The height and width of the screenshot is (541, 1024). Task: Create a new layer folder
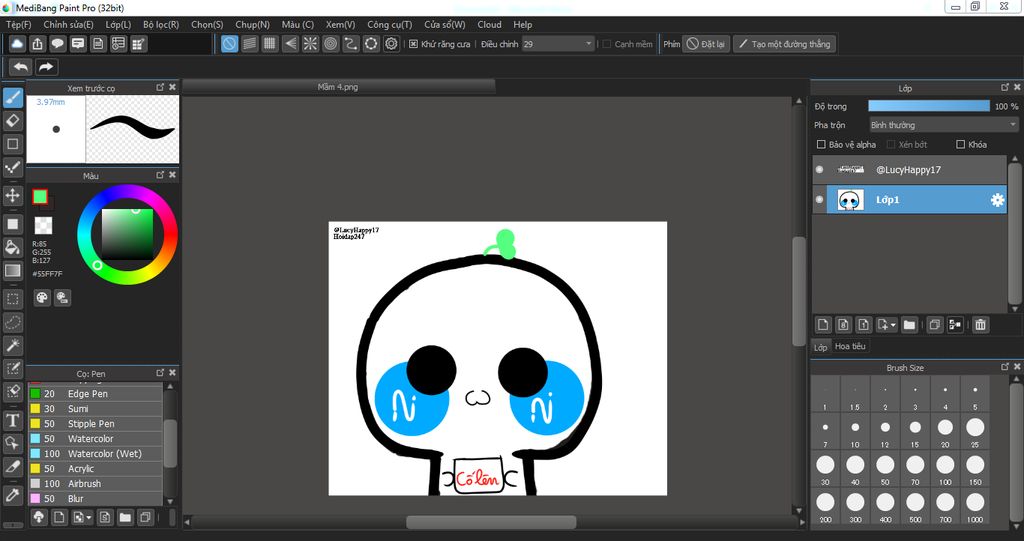coord(909,324)
